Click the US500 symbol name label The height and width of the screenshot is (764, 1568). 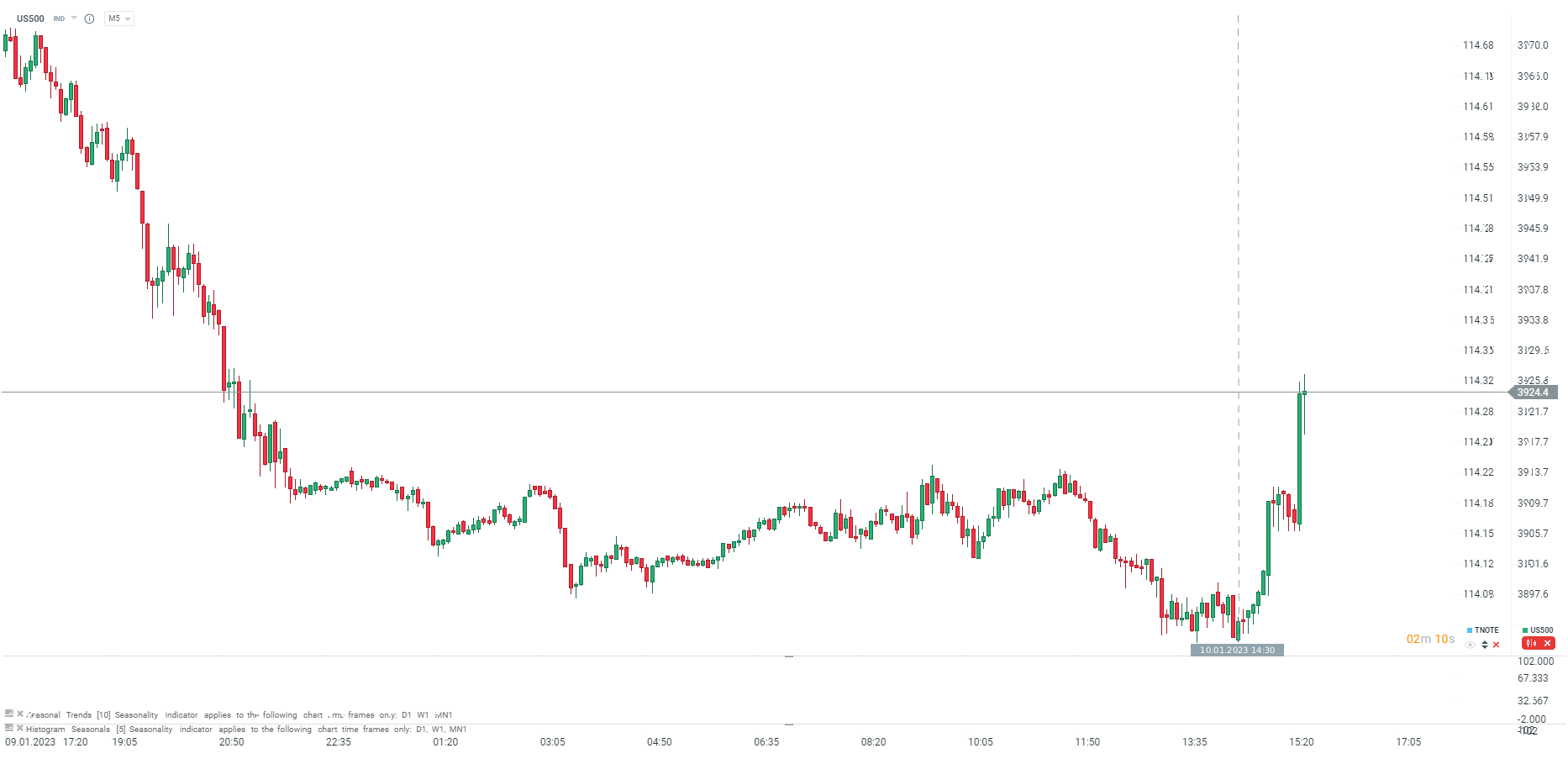coord(30,18)
